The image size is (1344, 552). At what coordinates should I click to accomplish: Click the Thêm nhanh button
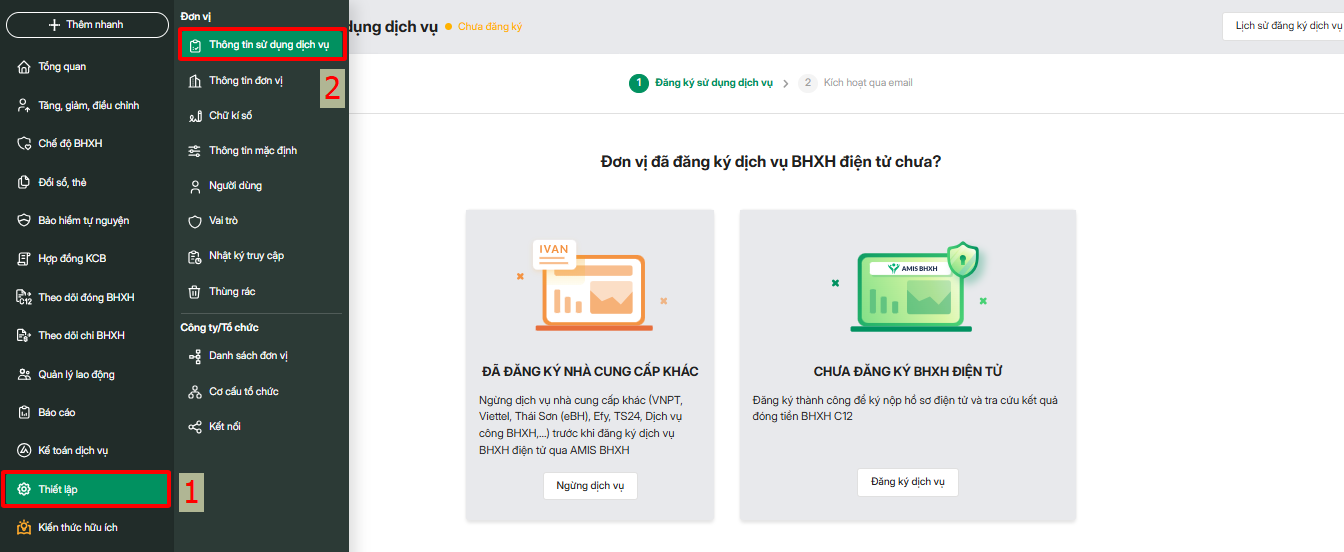coord(87,25)
